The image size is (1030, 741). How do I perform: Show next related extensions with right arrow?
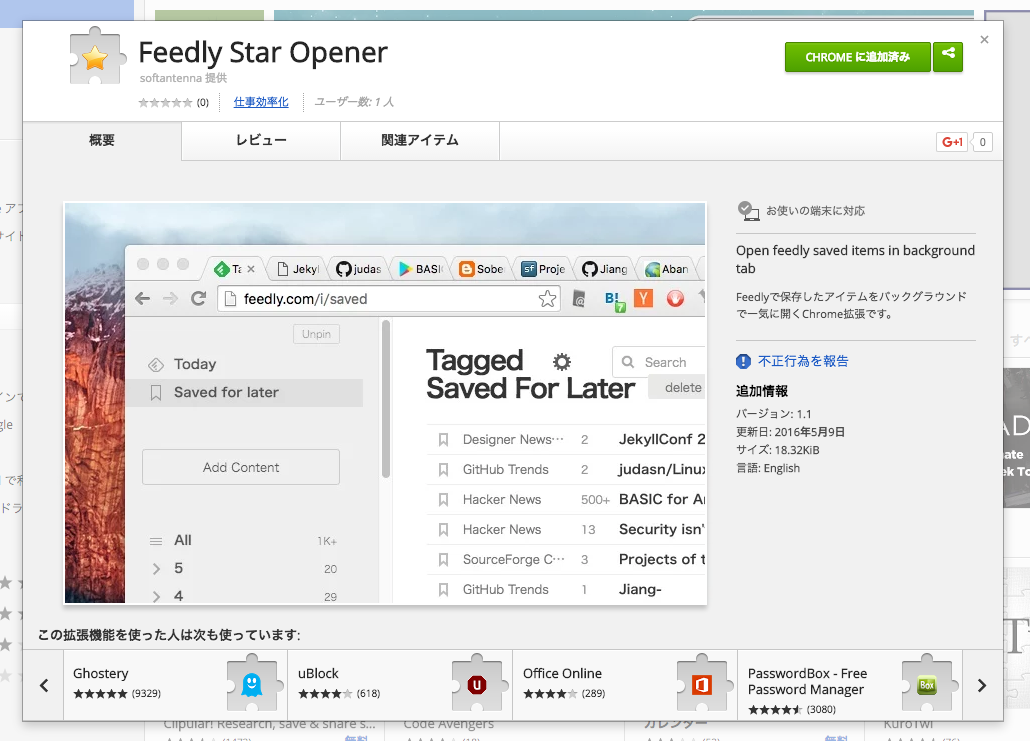tap(982, 686)
